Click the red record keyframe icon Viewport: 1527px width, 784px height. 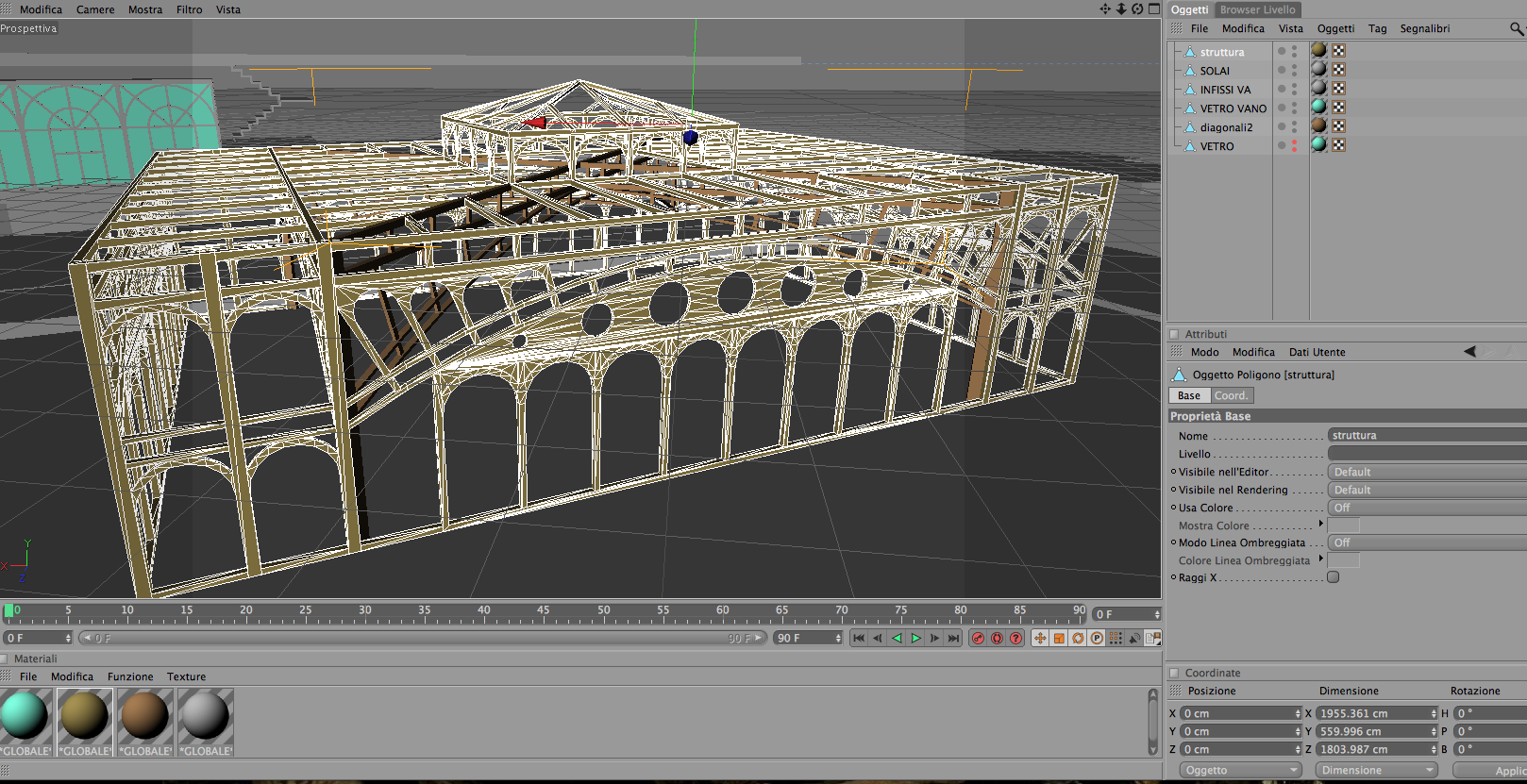coord(978,639)
